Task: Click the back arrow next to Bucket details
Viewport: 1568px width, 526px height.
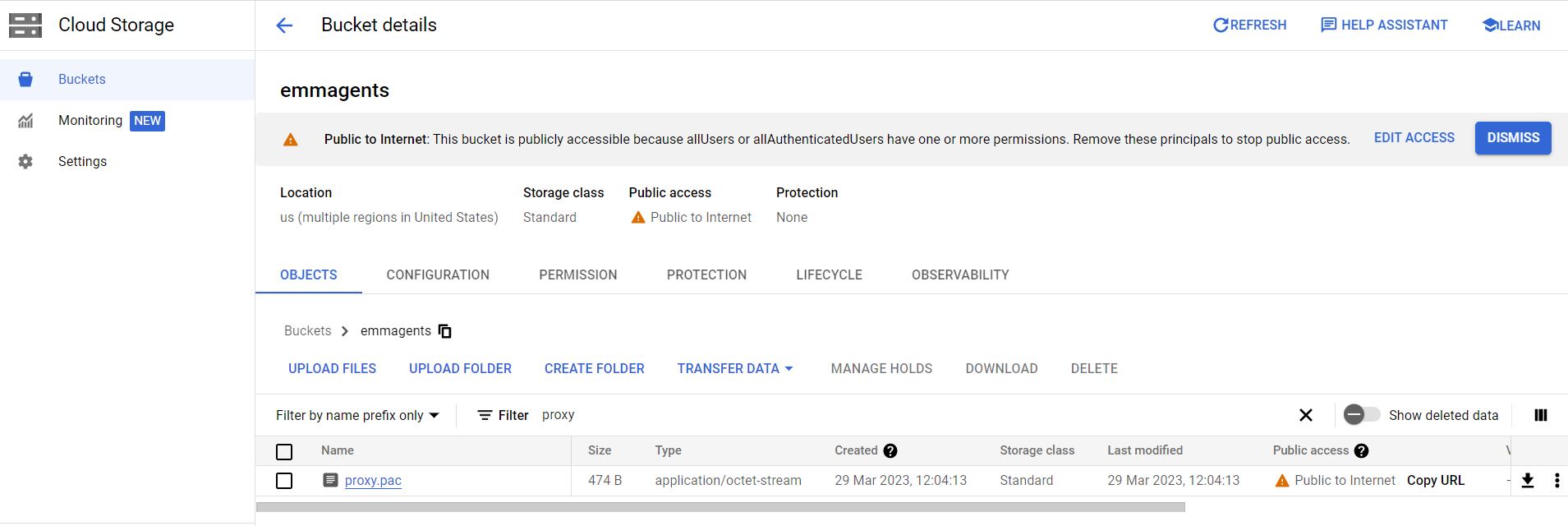Action: click(284, 25)
